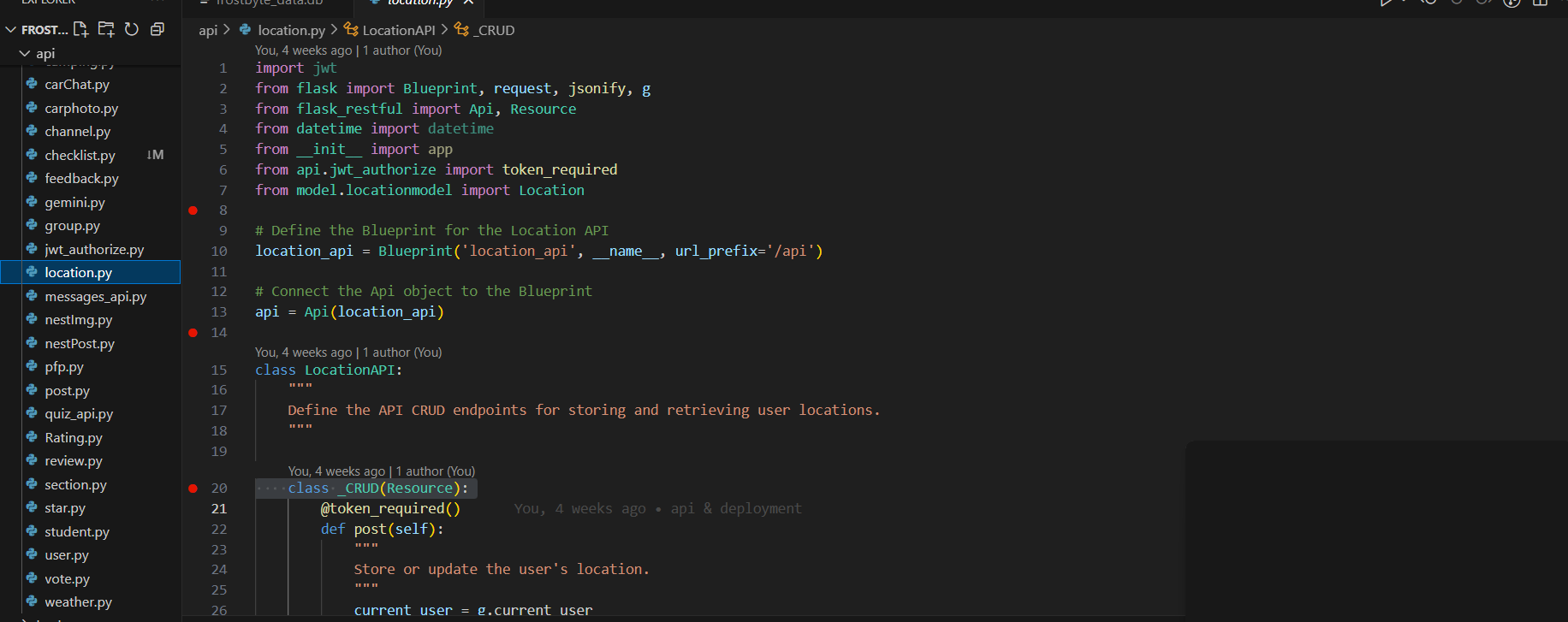Click the New File icon in Explorer header
The image size is (1568, 622).
pos(80,29)
